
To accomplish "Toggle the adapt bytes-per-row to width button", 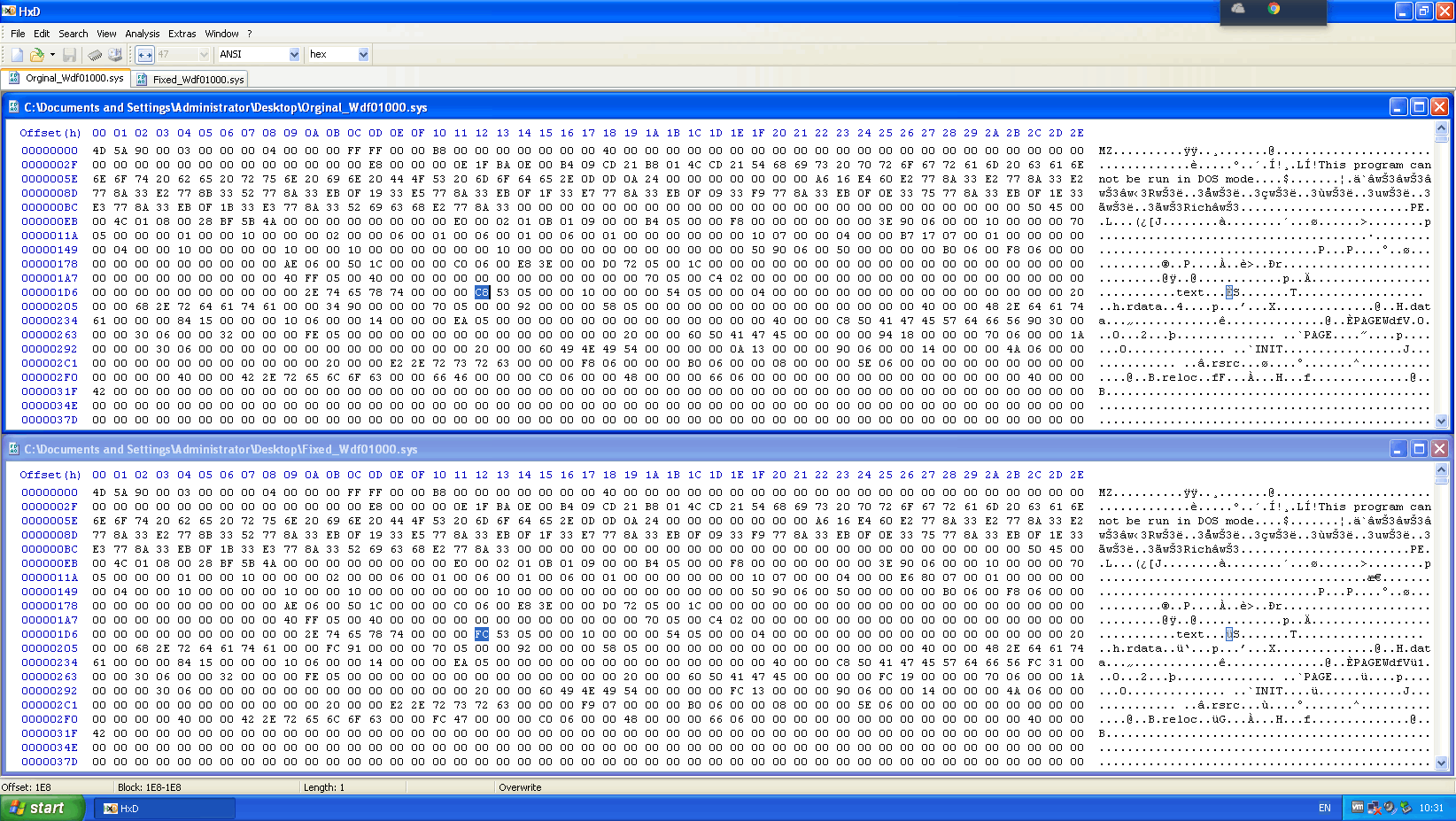I will pyautogui.click(x=145, y=55).
